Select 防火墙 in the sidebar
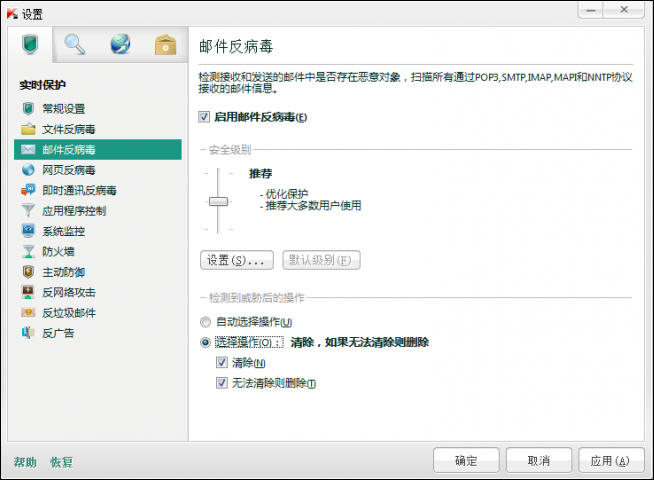 pos(98,252)
